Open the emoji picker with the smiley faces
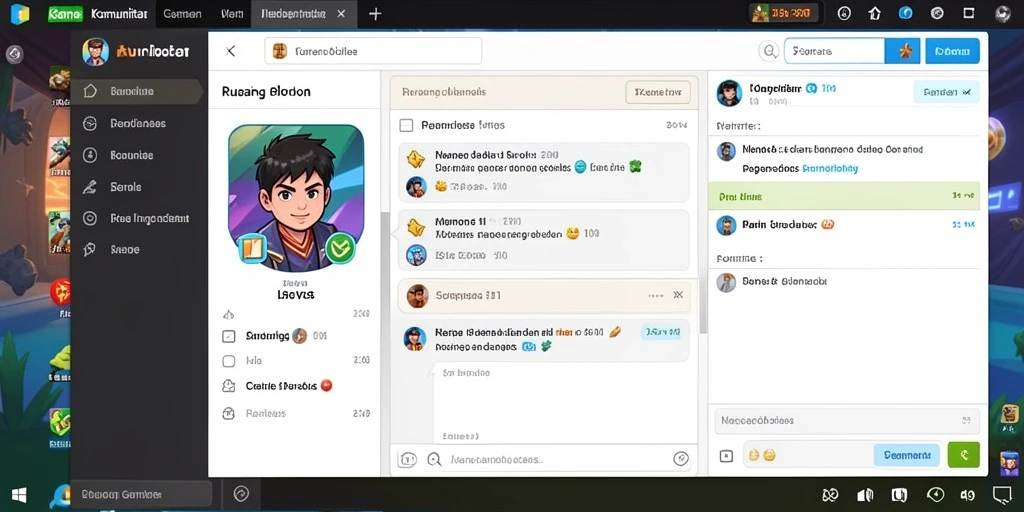 click(x=761, y=455)
